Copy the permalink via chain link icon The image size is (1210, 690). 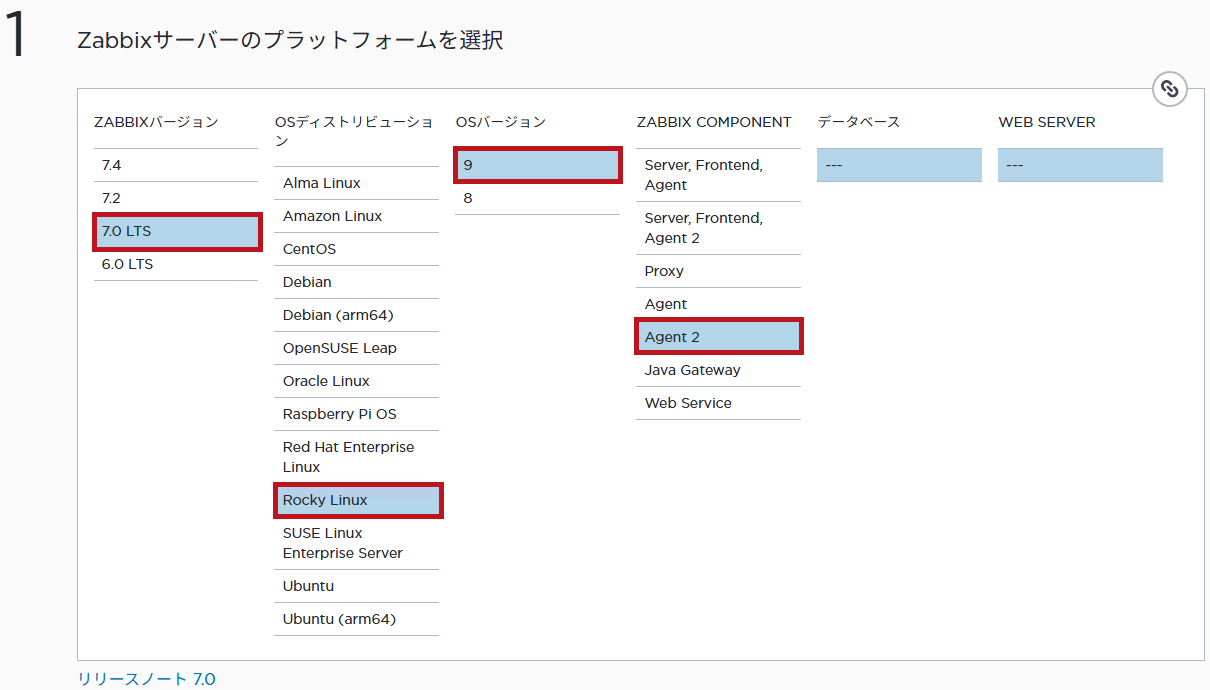point(1169,88)
